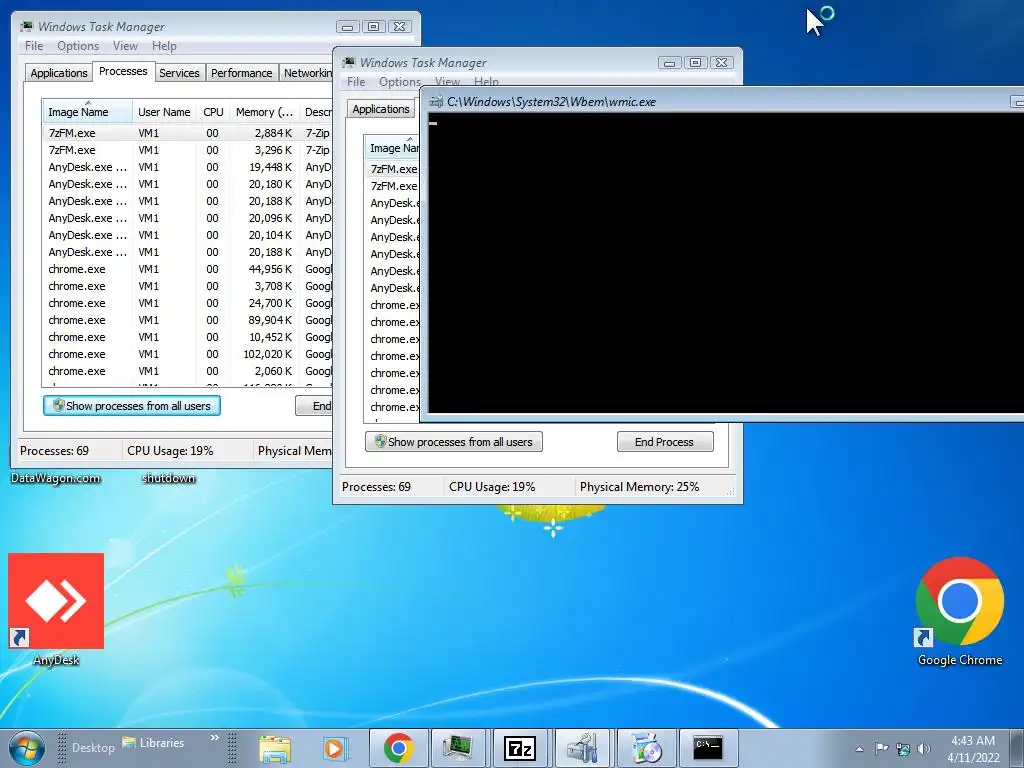Image resolution: width=1024 pixels, height=768 pixels.
Task: Open 7-Zip File Manager taskbar button
Action: click(520, 748)
